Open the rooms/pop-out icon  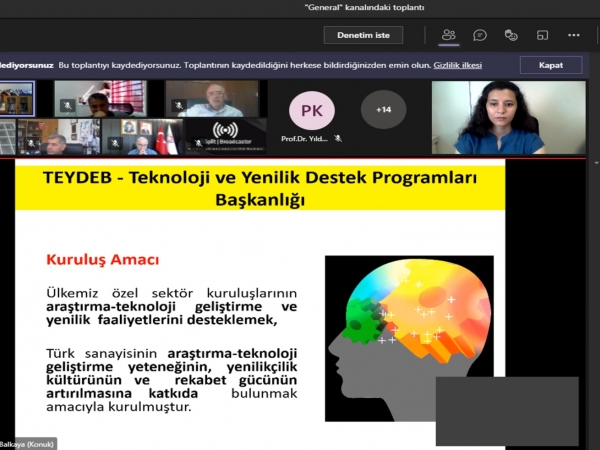(542, 35)
